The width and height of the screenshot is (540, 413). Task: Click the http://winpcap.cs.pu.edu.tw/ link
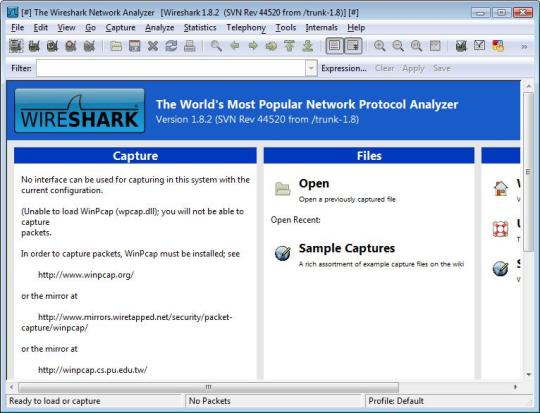point(92,370)
